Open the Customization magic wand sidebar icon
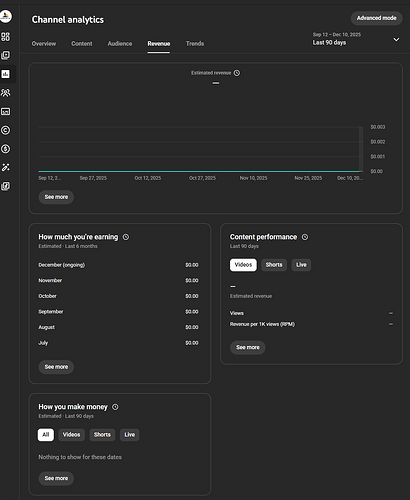410x500 pixels. click(5, 167)
